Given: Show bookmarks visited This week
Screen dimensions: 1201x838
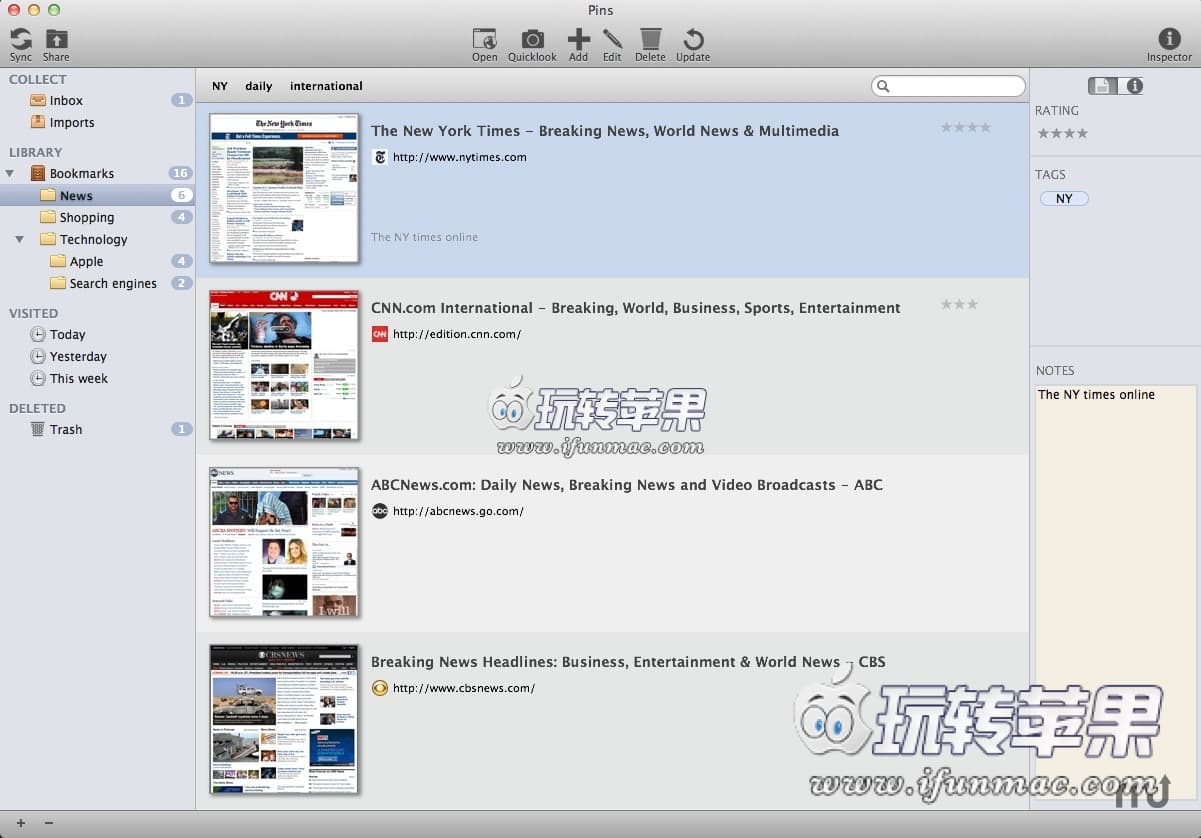Looking at the screenshot, I should coord(97,378).
